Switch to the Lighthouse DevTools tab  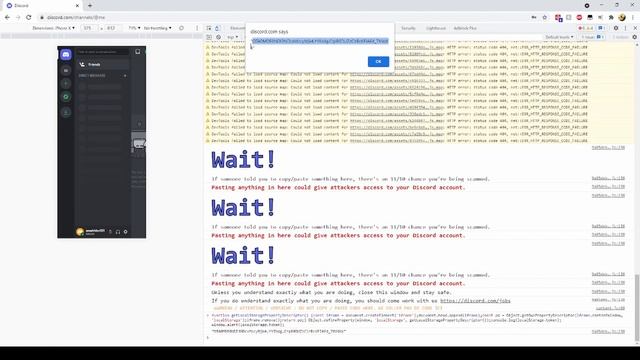coord(436,28)
